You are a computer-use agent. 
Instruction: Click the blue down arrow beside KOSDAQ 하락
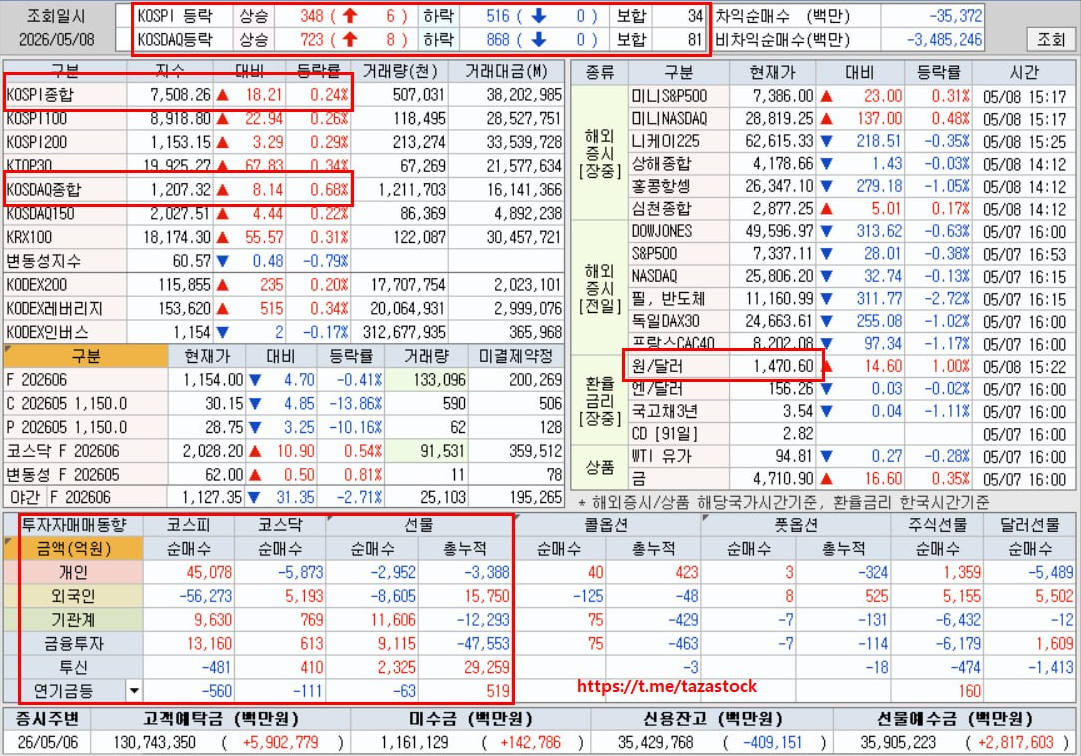[x=538, y=39]
